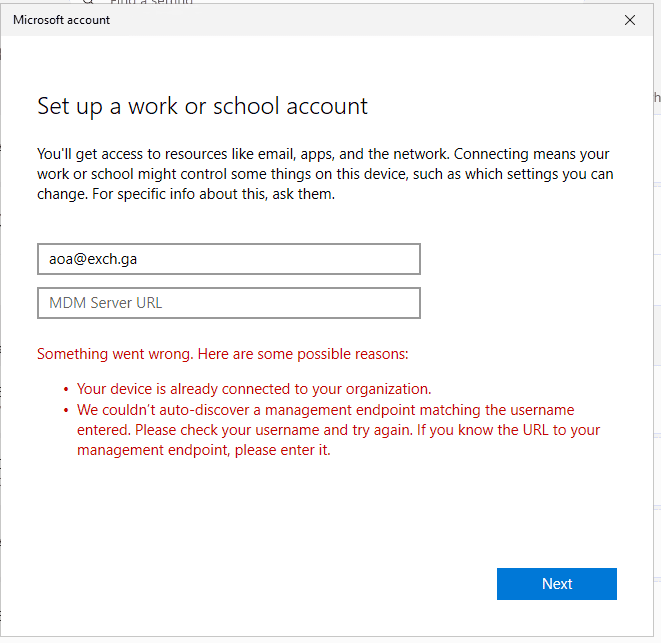The width and height of the screenshot is (661, 643).
Task: Click the email field containing aoa@exch.ga
Action: (229, 259)
